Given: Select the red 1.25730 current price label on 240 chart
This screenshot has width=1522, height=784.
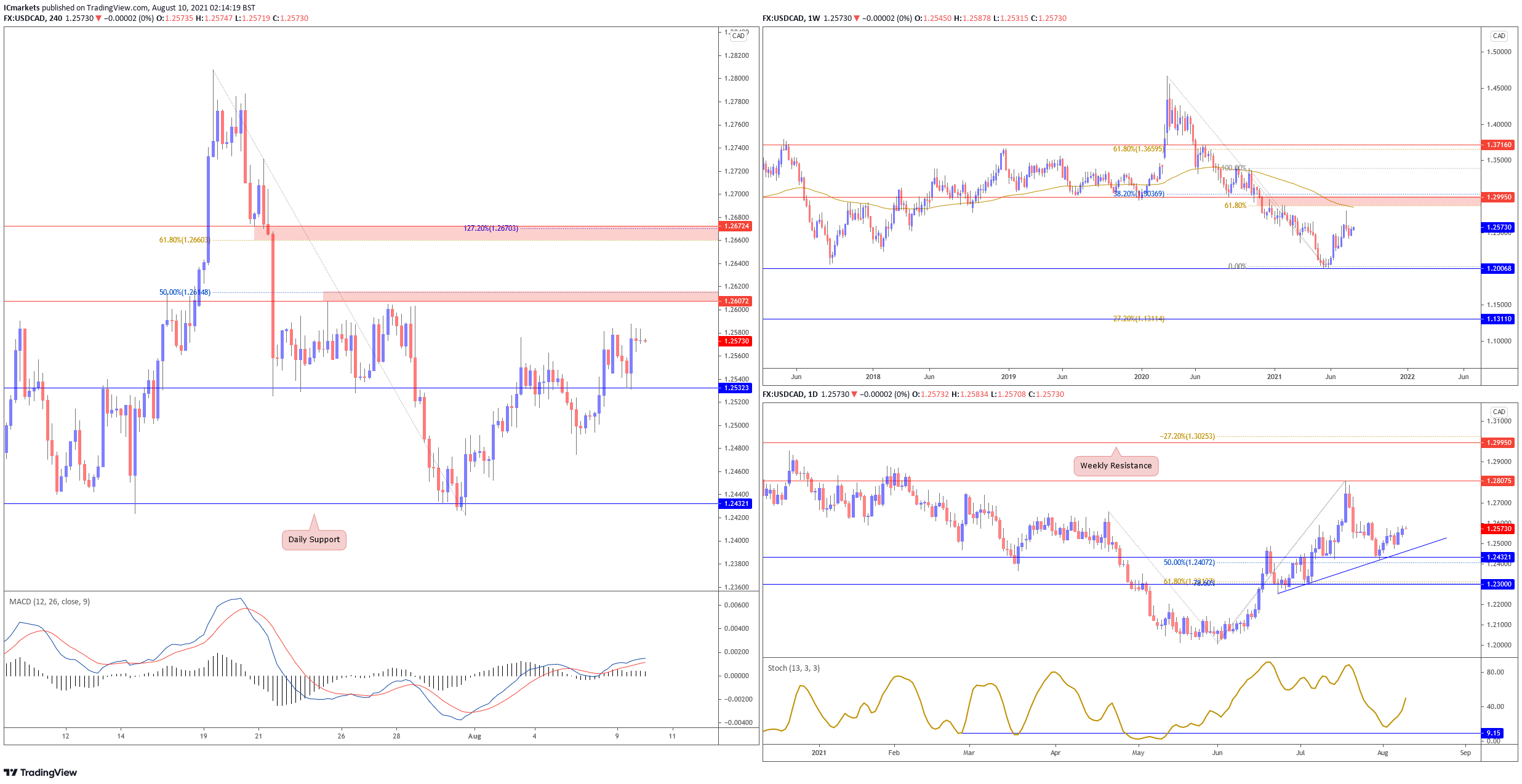Looking at the screenshot, I should pos(735,341).
